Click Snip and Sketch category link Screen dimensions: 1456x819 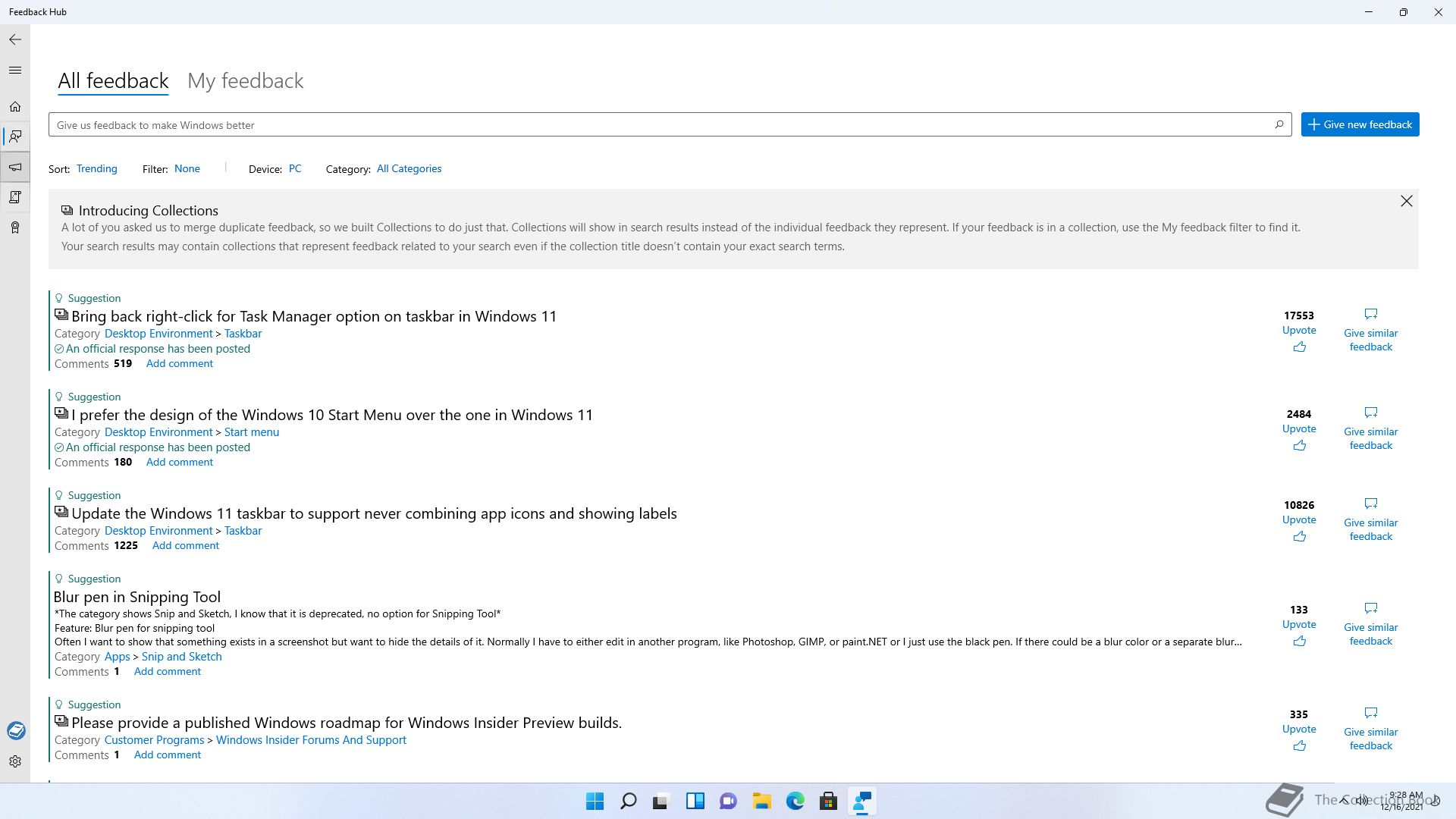pyautogui.click(x=182, y=657)
